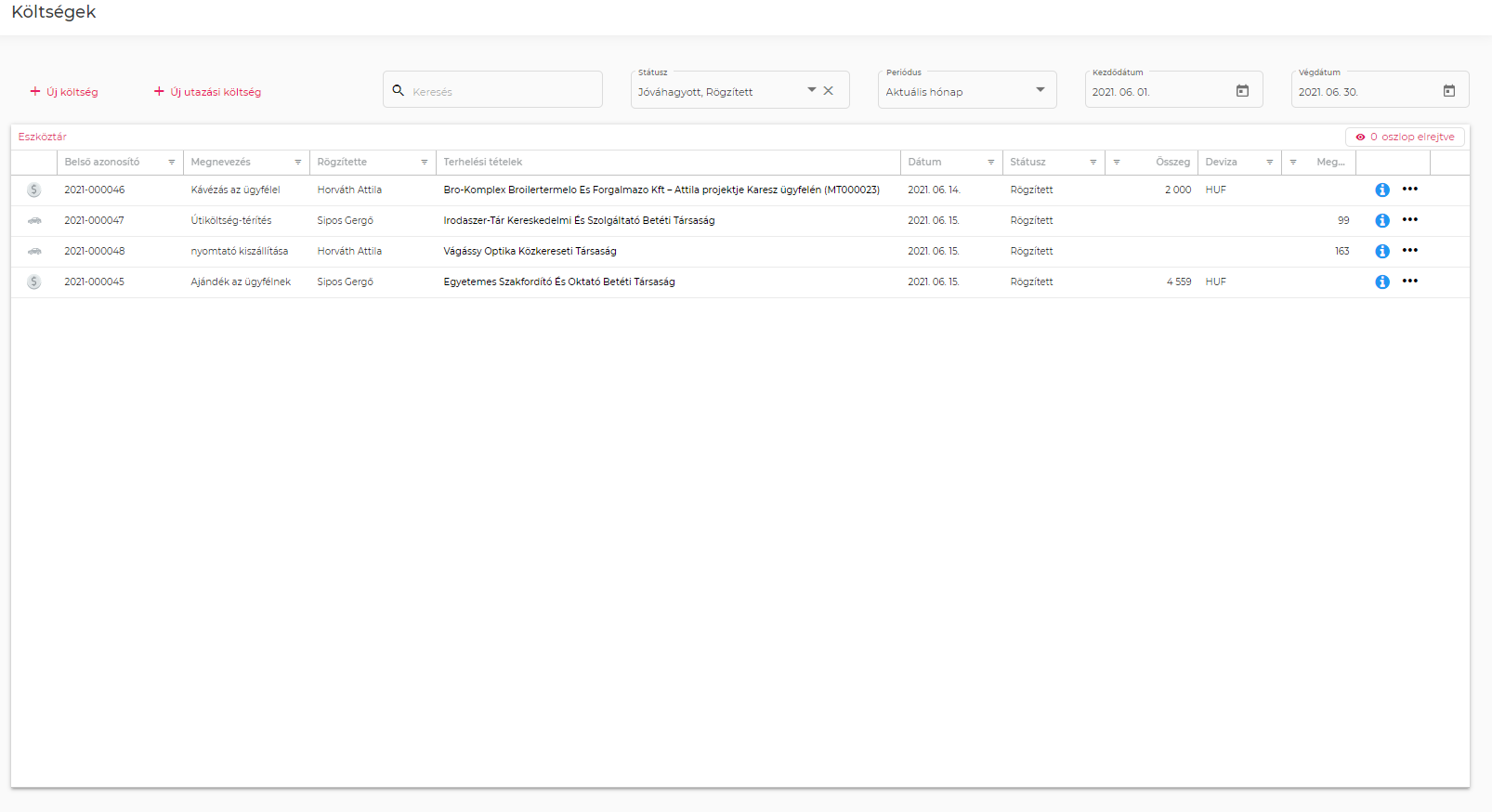The image size is (1492, 812).
Task: Open filter menu for Rögzítette column
Action: 425,163
